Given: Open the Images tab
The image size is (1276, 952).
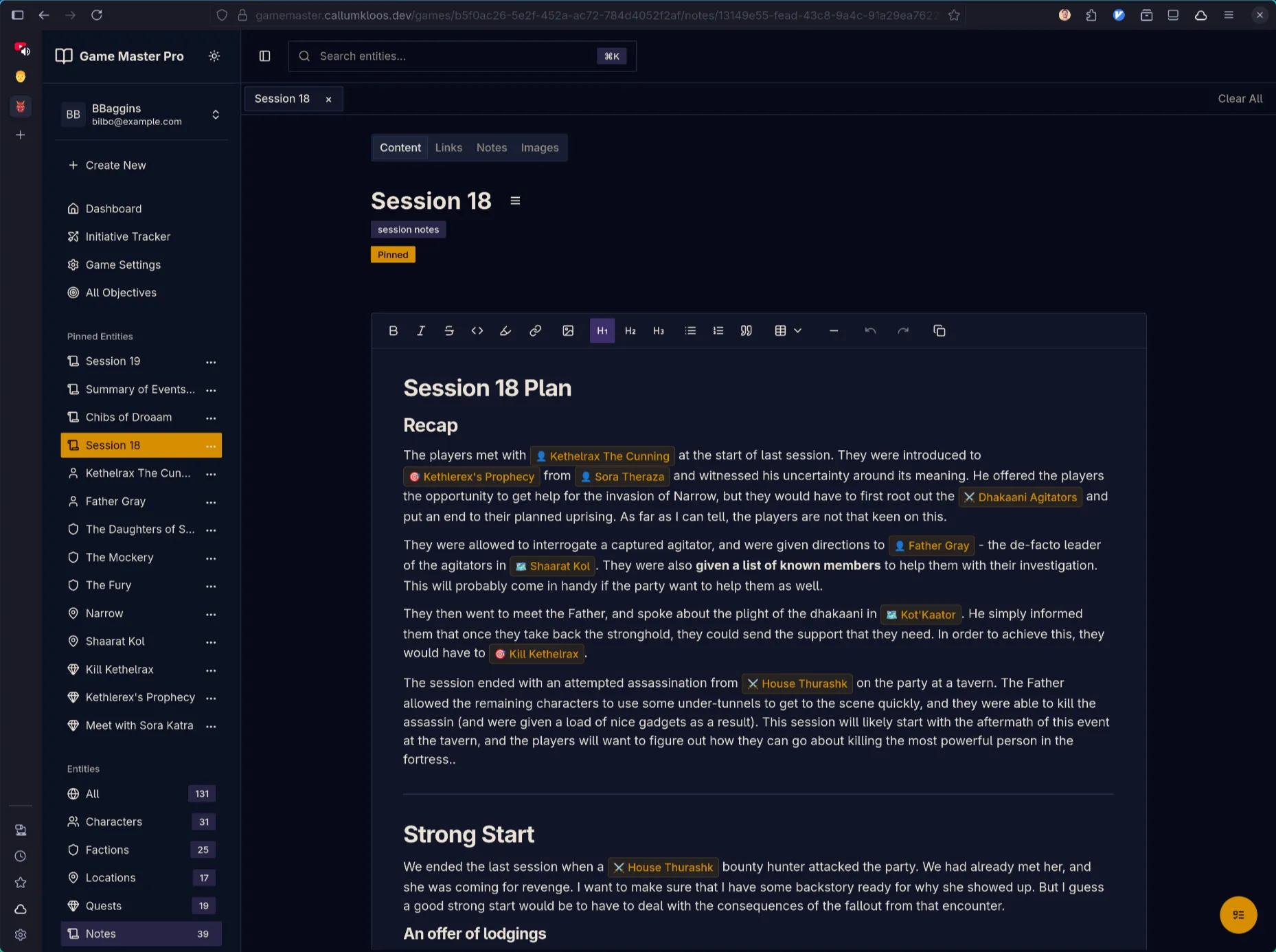Looking at the screenshot, I should point(539,147).
